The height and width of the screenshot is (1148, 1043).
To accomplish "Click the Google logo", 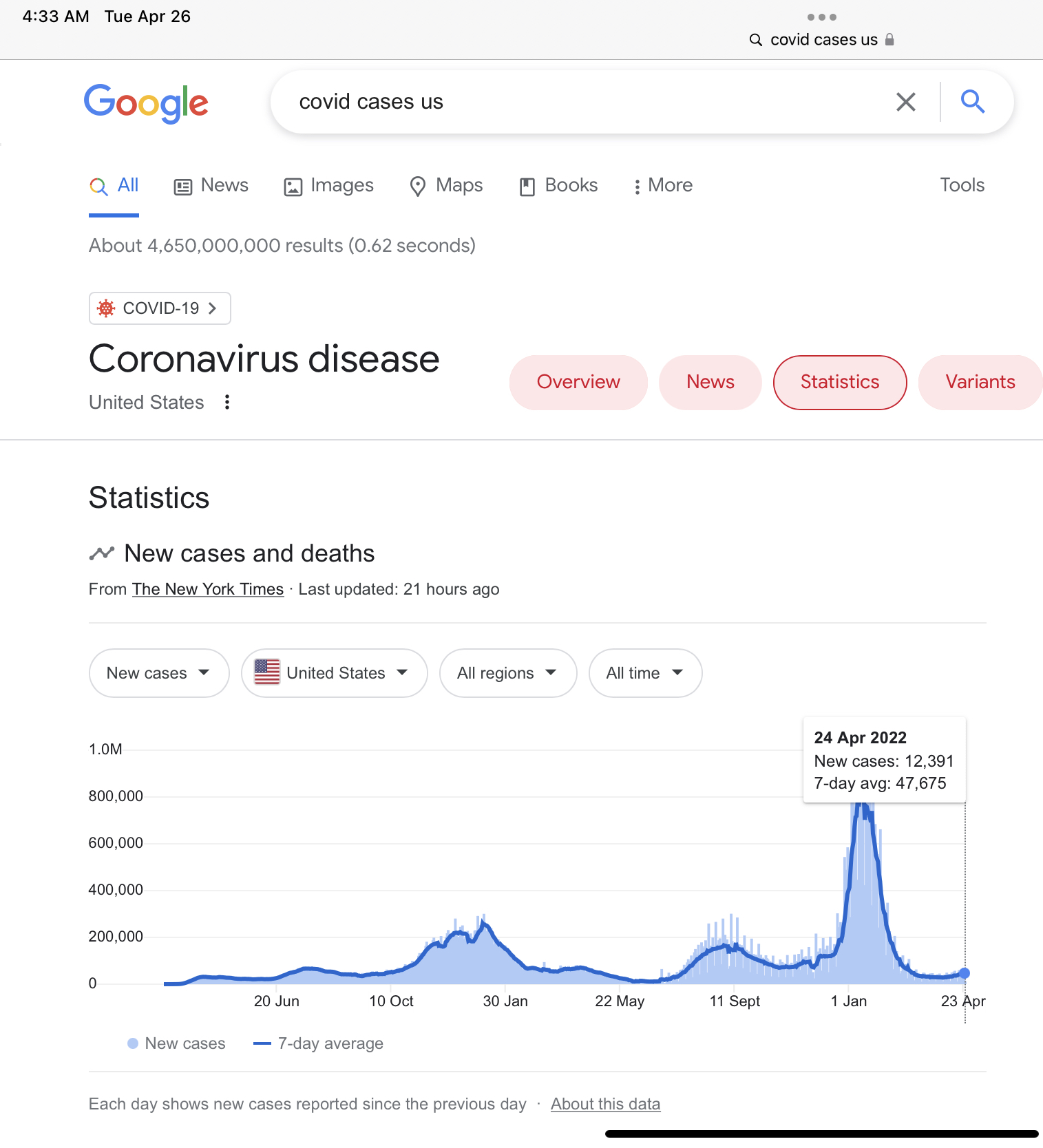I will click(146, 103).
